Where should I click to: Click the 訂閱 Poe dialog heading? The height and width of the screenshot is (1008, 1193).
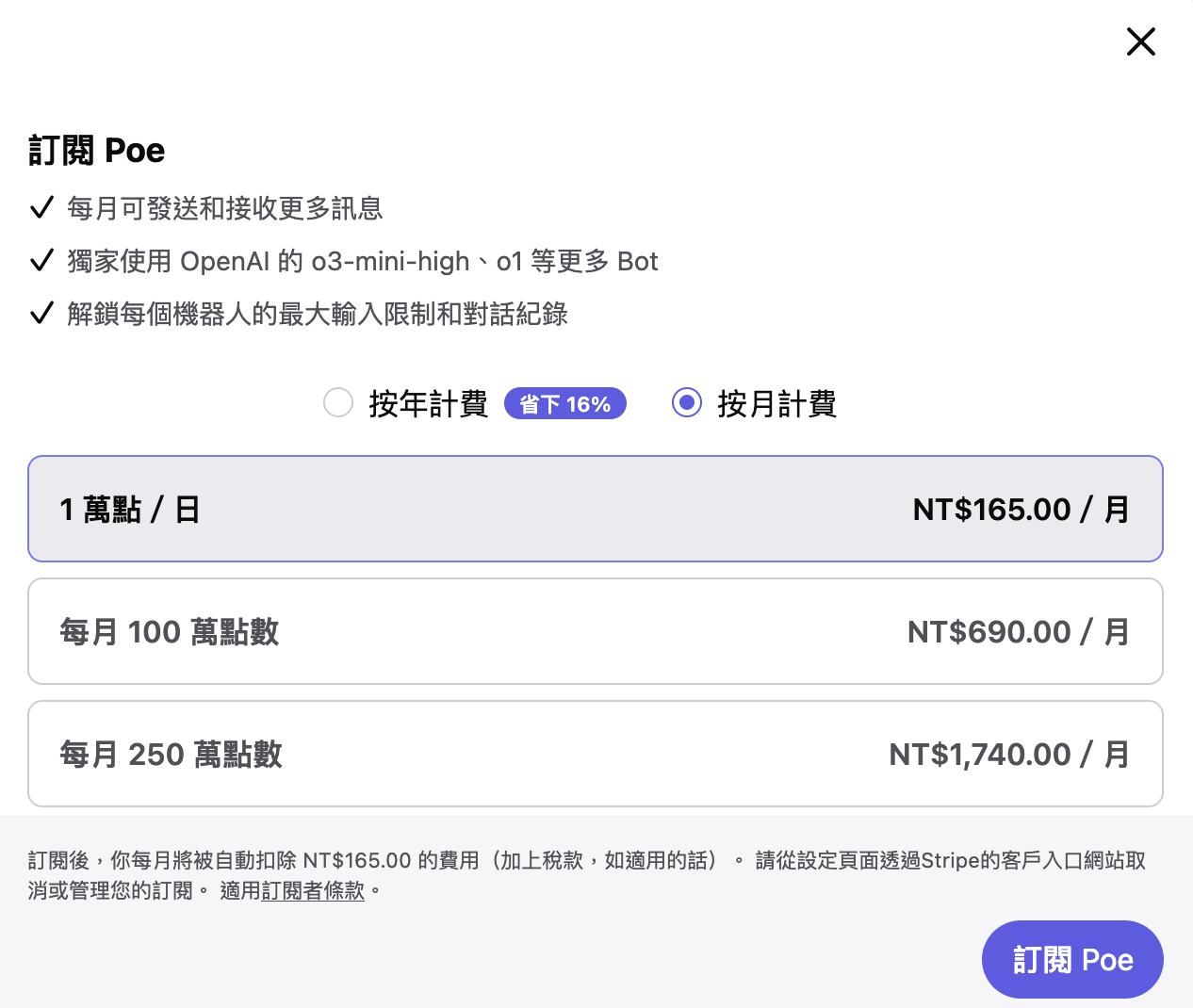pyautogui.click(x=97, y=151)
